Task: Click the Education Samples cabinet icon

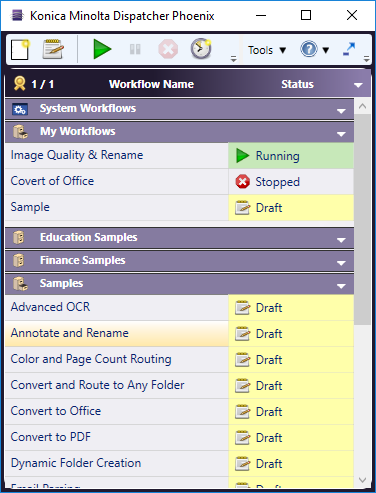Action: click(19, 238)
